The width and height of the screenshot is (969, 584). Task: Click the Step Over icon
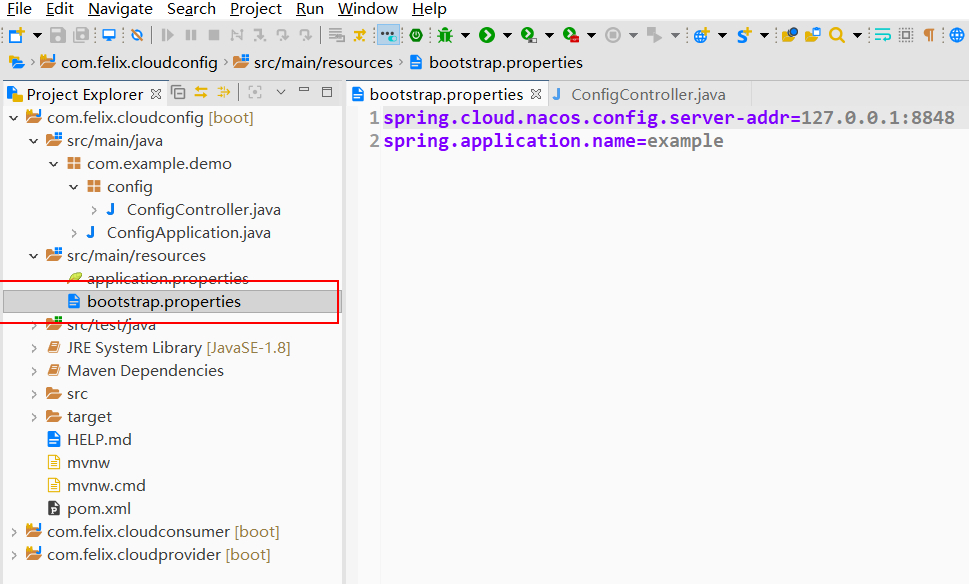click(282, 35)
